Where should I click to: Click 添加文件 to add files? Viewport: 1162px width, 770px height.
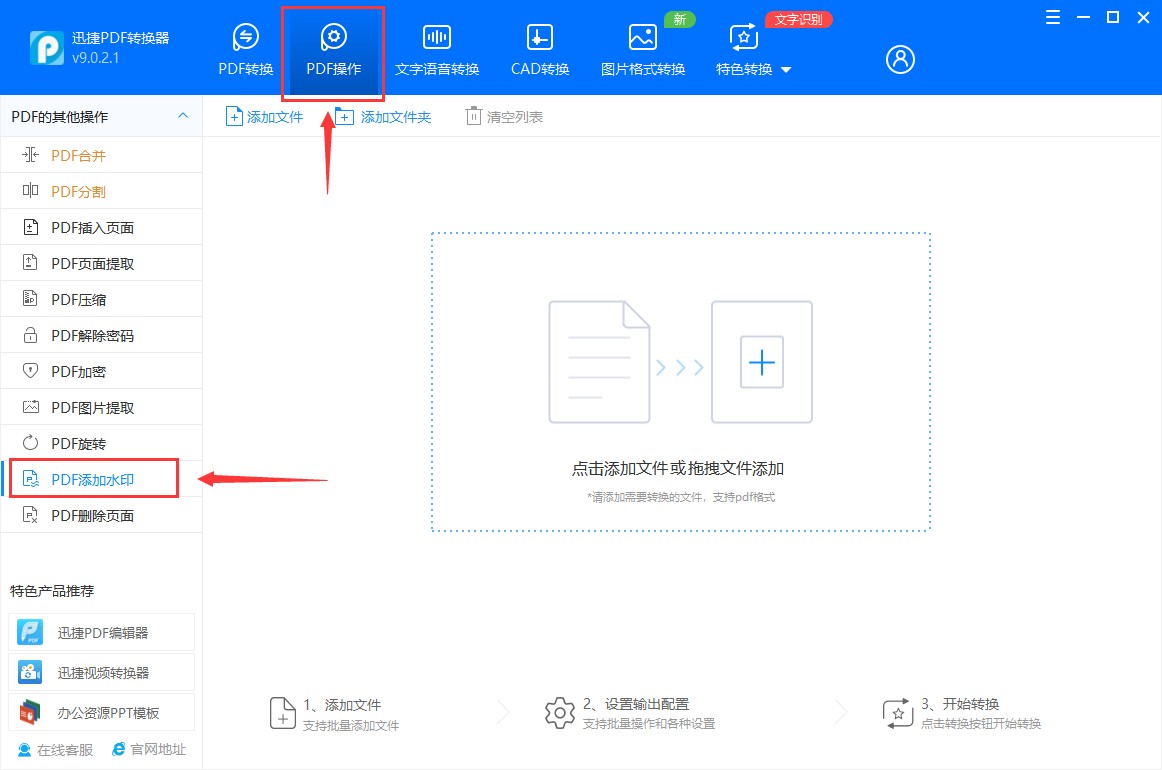coord(263,116)
